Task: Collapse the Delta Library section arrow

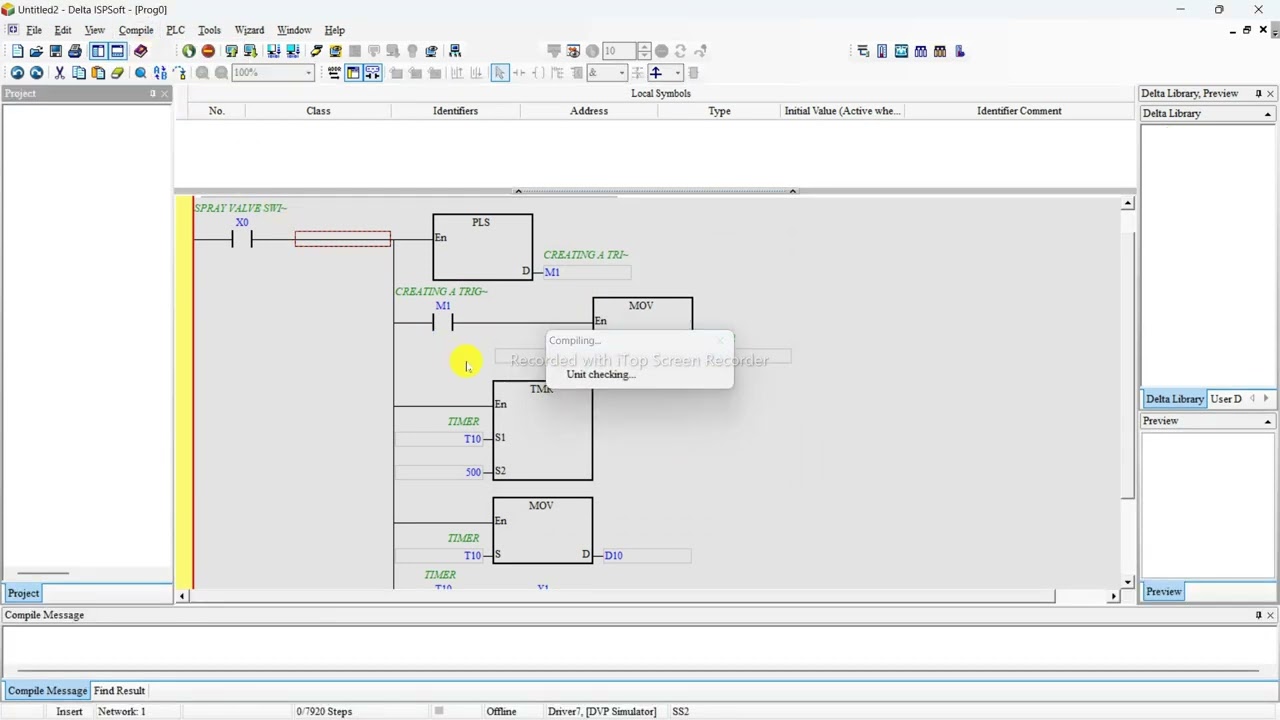Action: pyautogui.click(x=1267, y=114)
